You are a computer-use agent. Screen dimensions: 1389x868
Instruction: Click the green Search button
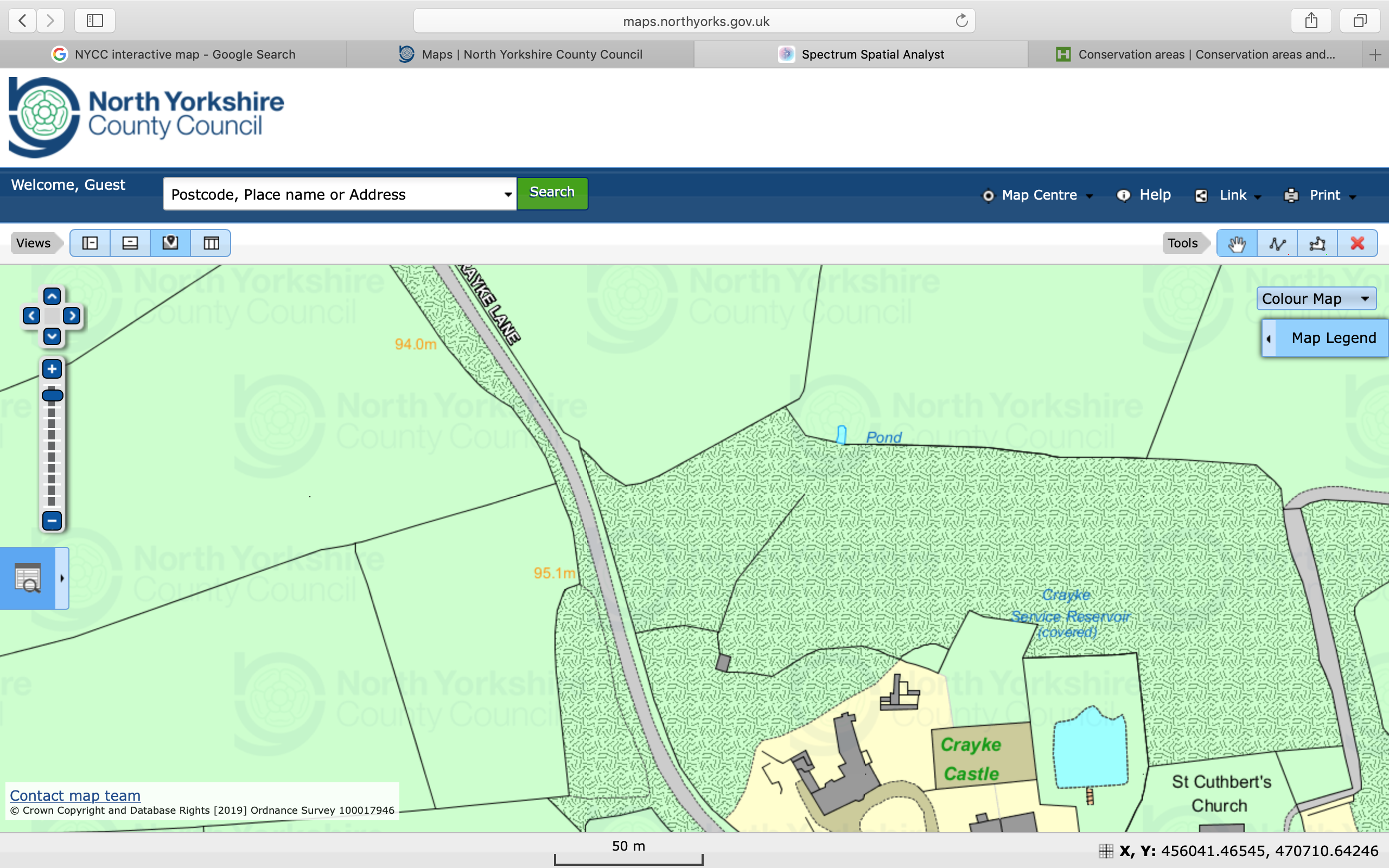[x=552, y=193]
